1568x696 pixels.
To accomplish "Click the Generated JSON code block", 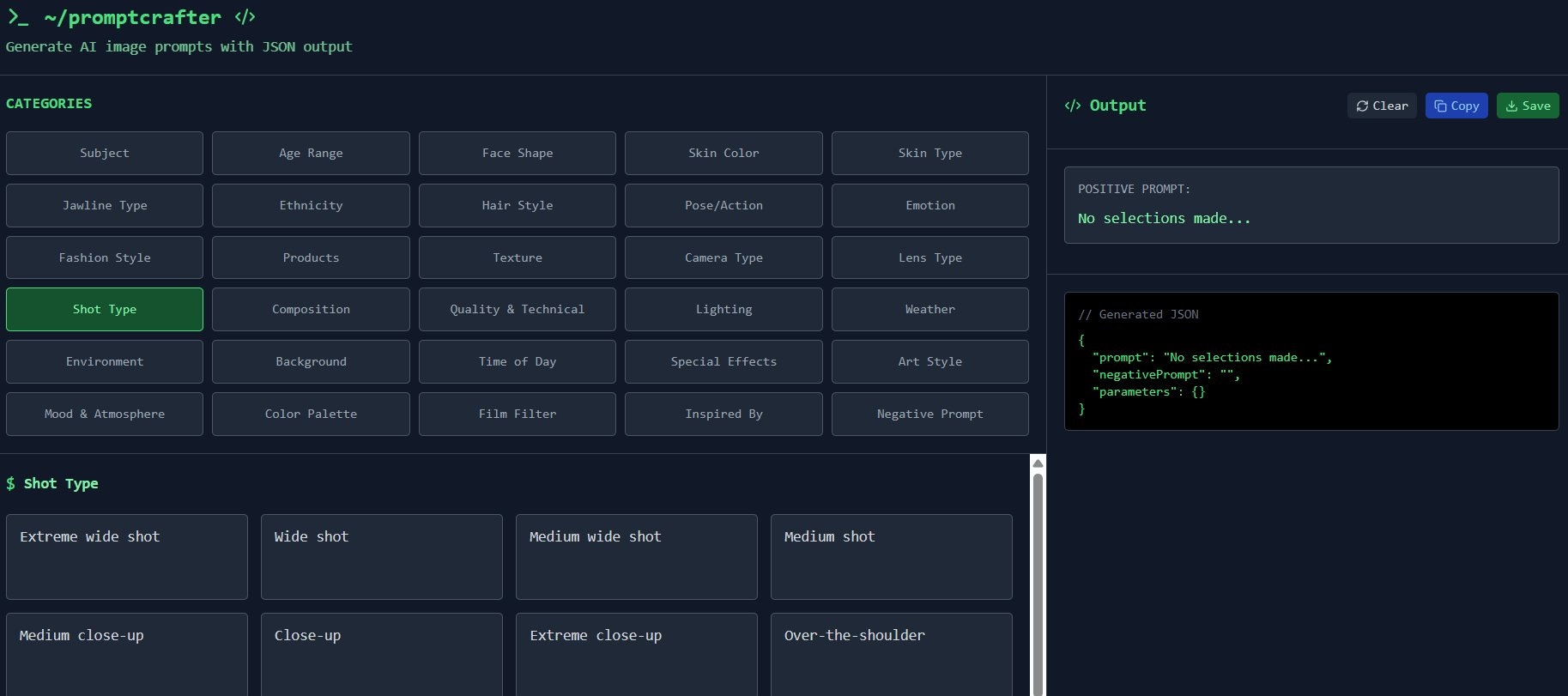I will tap(1311, 361).
